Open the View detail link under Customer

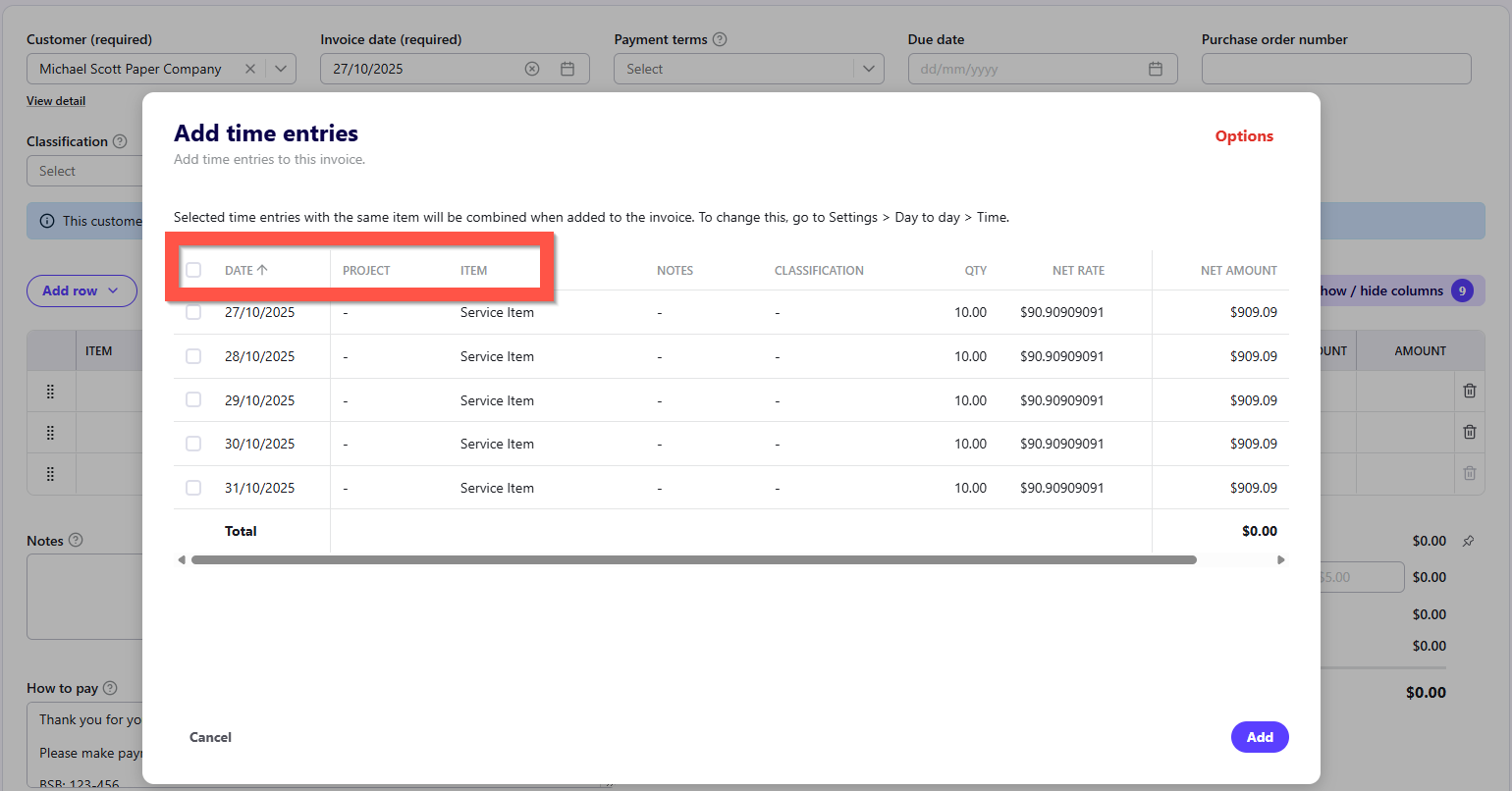(x=56, y=101)
